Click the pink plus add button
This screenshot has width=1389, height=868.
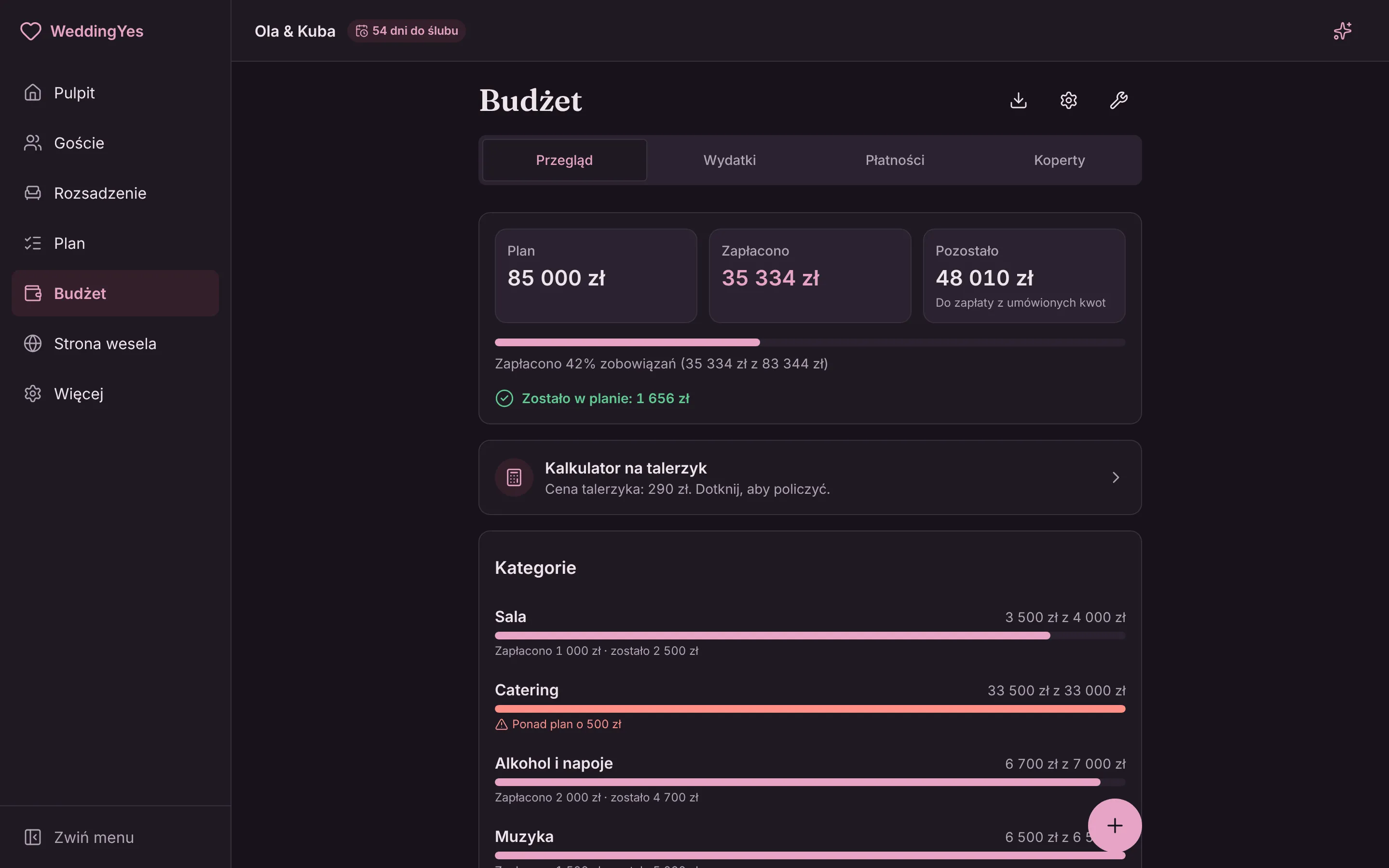click(1114, 826)
